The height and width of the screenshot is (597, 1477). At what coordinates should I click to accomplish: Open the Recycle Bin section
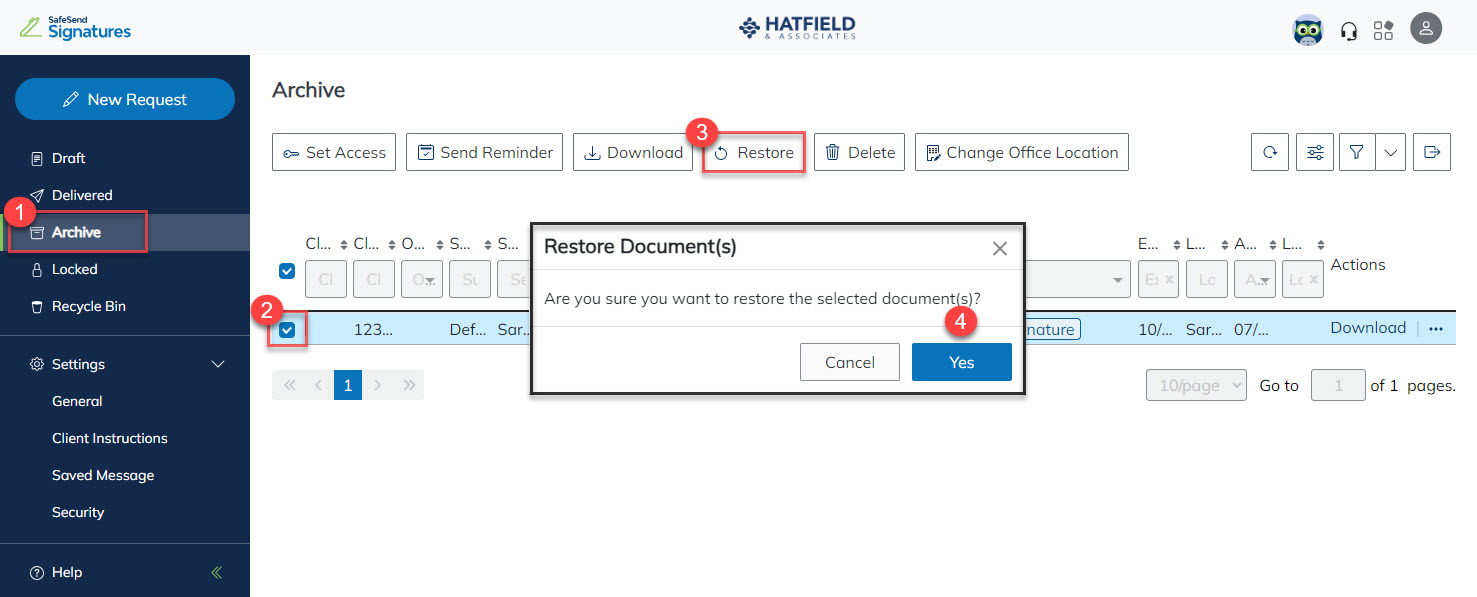pos(87,306)
